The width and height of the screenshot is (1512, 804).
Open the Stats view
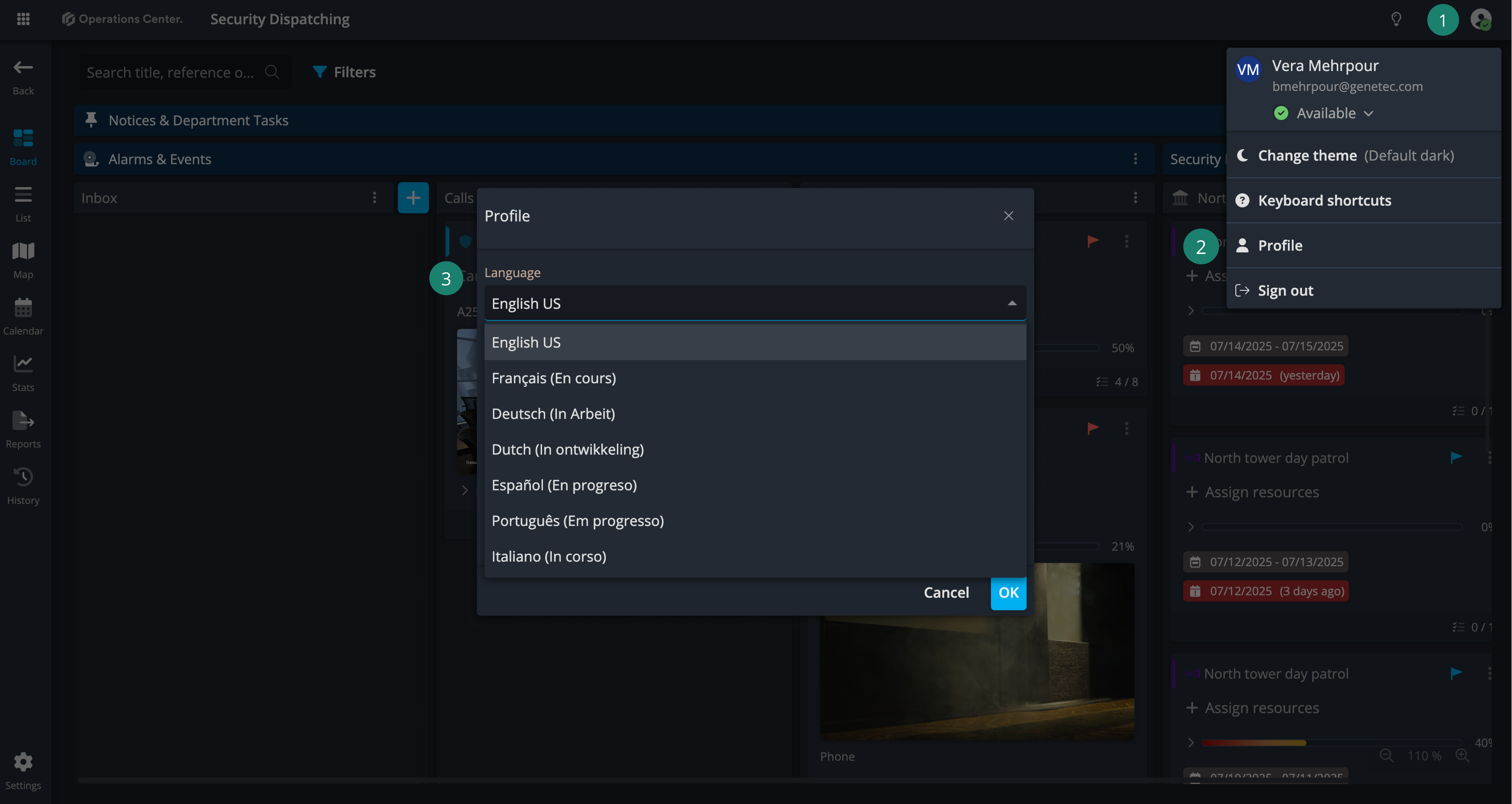click(x=23, y=373)
